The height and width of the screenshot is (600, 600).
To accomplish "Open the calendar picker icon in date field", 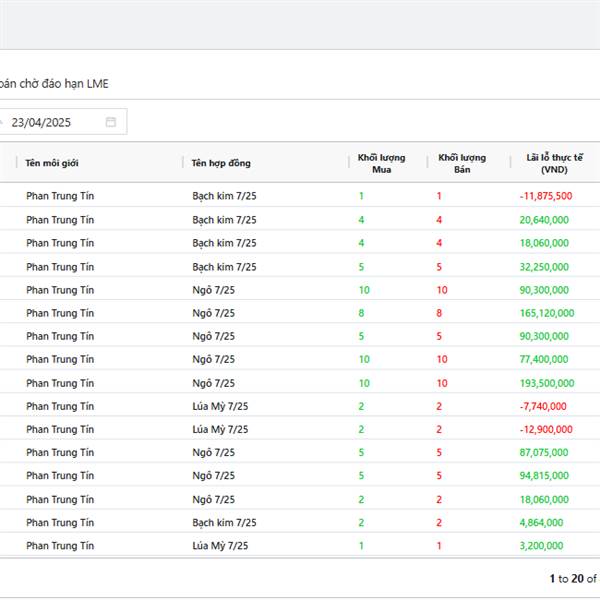I will 111,122.
